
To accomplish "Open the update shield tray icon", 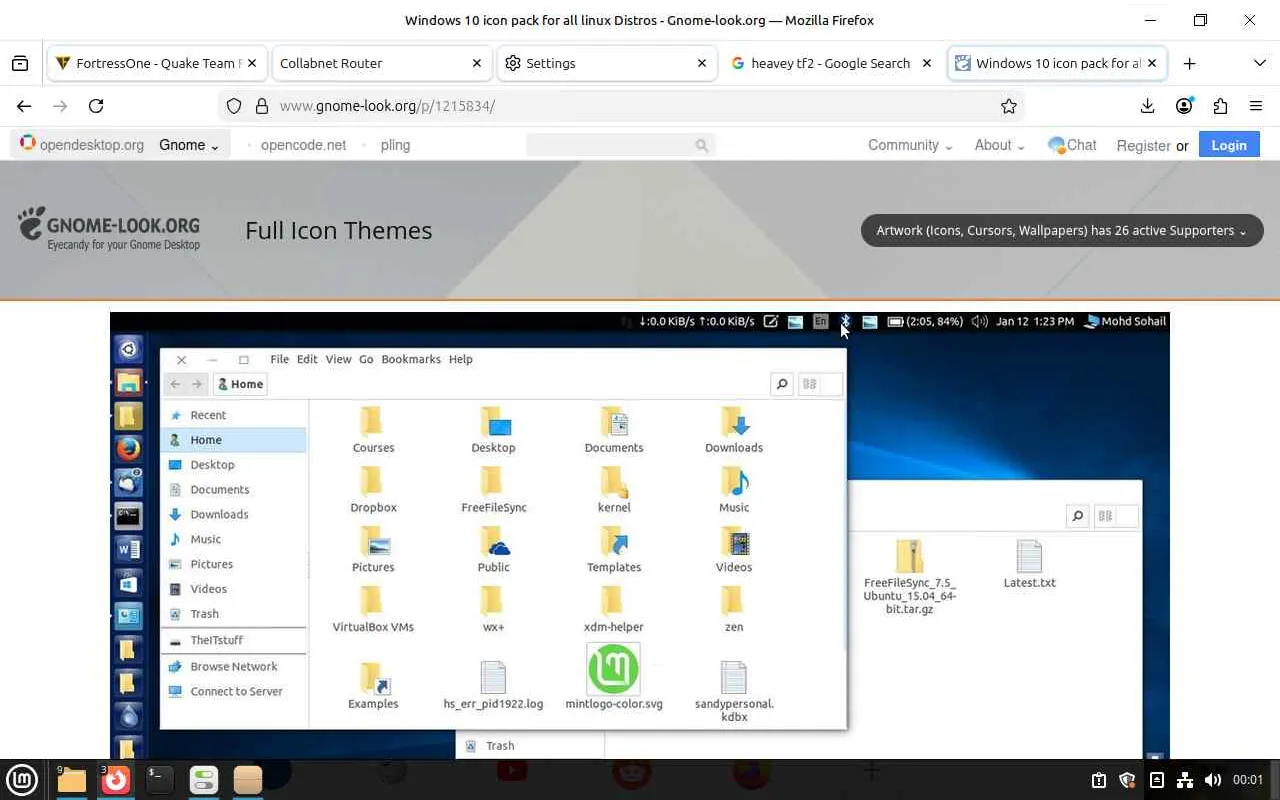I will [x=1127, y=780].
